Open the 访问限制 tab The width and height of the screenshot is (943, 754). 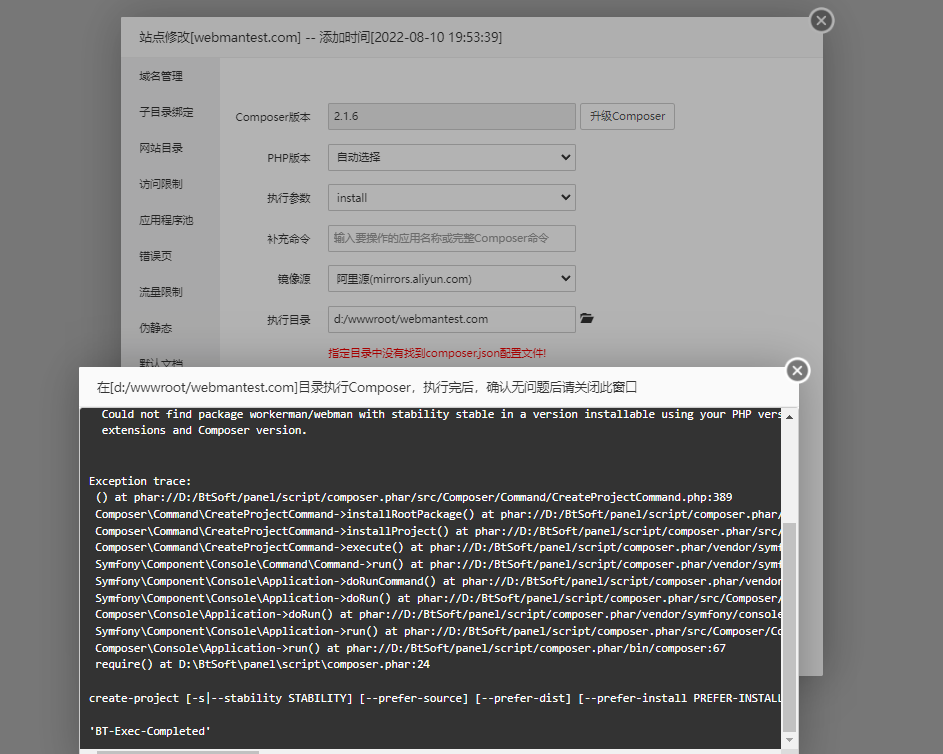tap(161, 184)
